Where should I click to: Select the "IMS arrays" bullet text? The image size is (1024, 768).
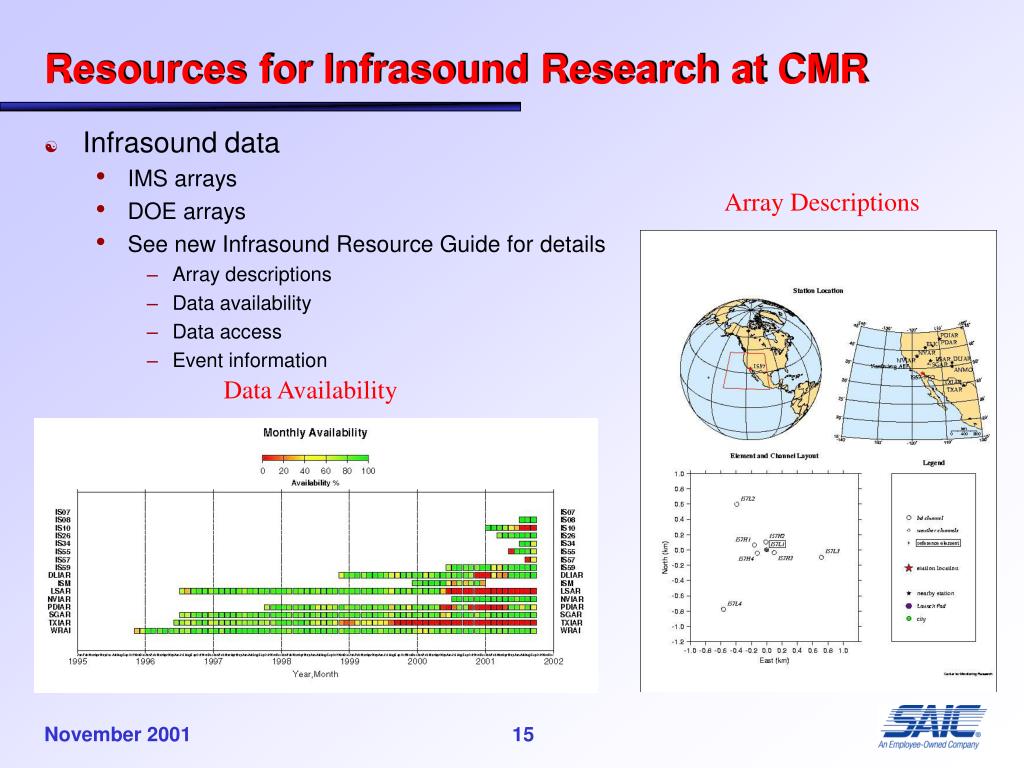[x=182, y=179]
